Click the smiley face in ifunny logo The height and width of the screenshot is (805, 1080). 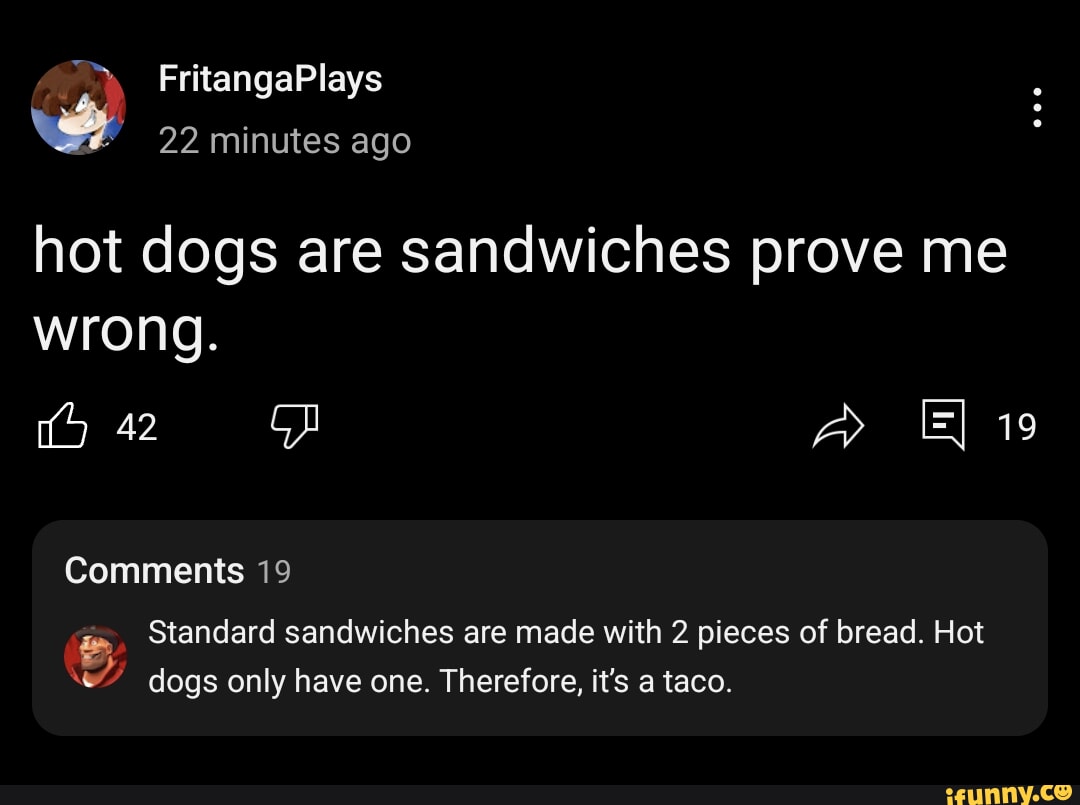(1062, 789)
